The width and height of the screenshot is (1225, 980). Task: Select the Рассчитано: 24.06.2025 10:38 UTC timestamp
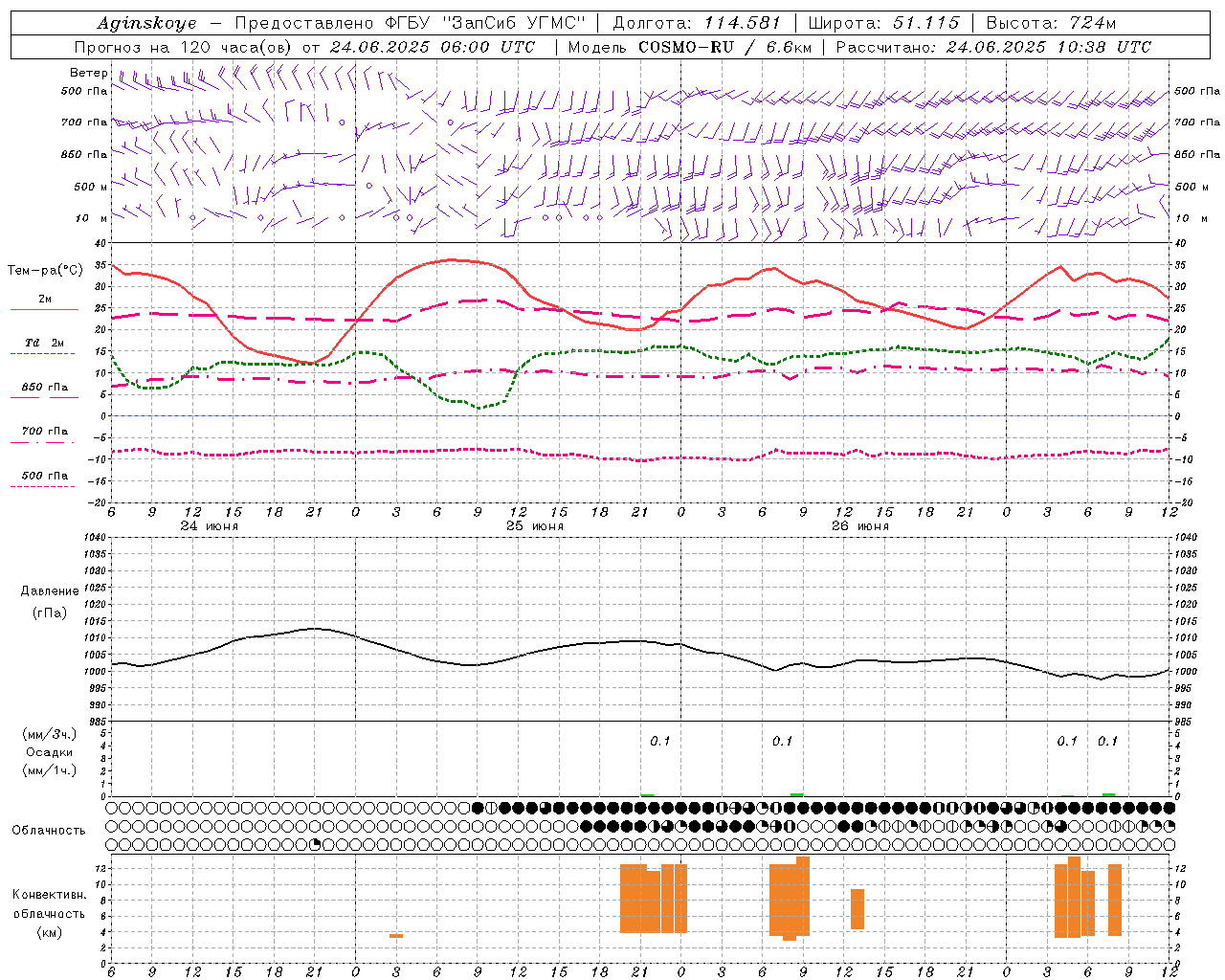(x=993, y=47)
